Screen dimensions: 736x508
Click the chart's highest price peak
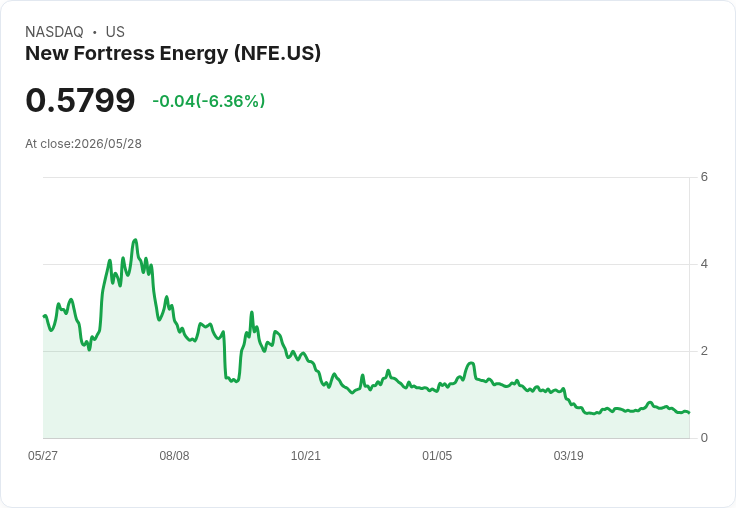135,240
